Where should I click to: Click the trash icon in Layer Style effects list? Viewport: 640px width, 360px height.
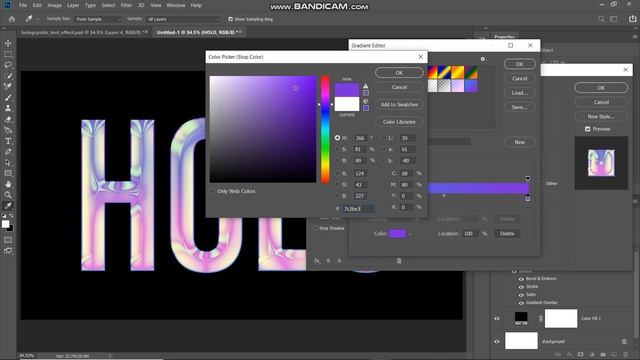point(399,261)
